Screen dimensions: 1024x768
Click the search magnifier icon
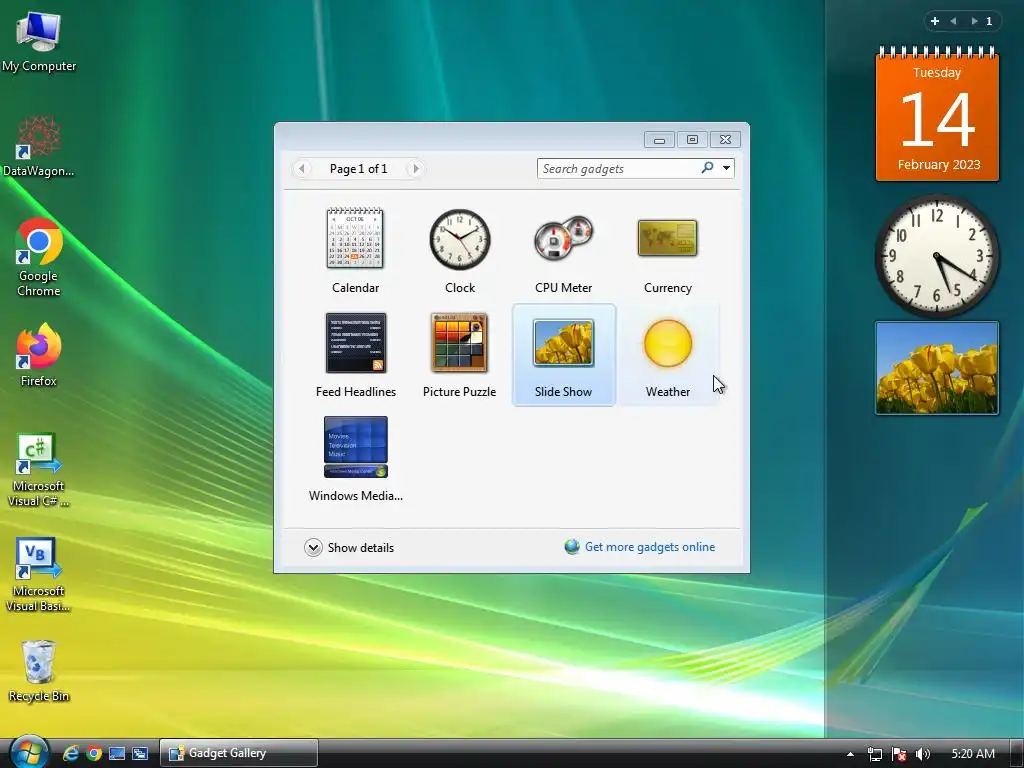707,168
